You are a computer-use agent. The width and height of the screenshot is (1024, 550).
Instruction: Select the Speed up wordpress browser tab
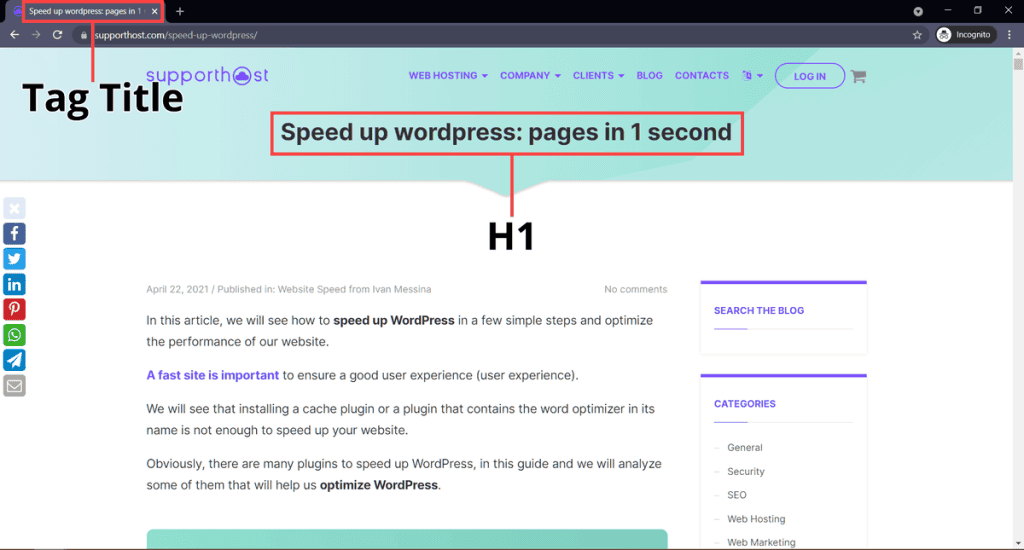click(85, 11)
